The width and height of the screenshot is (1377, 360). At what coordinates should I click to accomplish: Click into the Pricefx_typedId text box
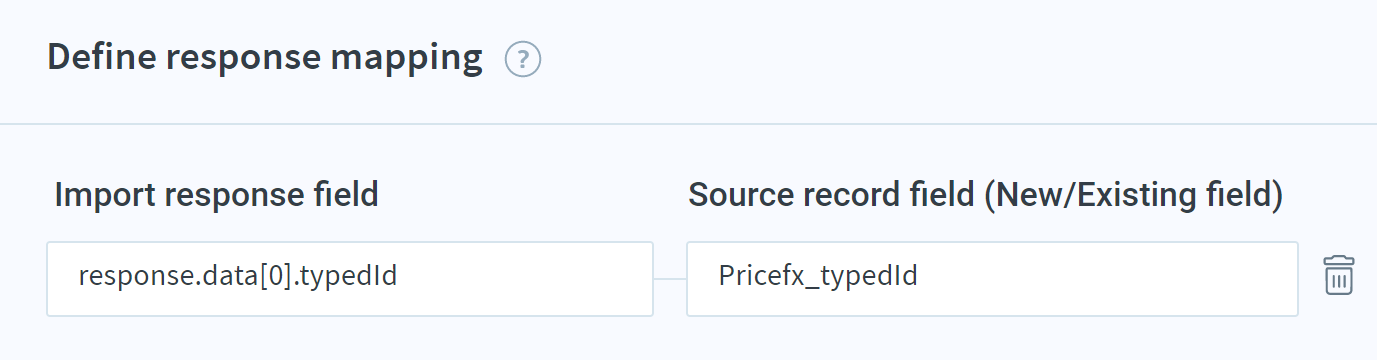coord(992,278)
